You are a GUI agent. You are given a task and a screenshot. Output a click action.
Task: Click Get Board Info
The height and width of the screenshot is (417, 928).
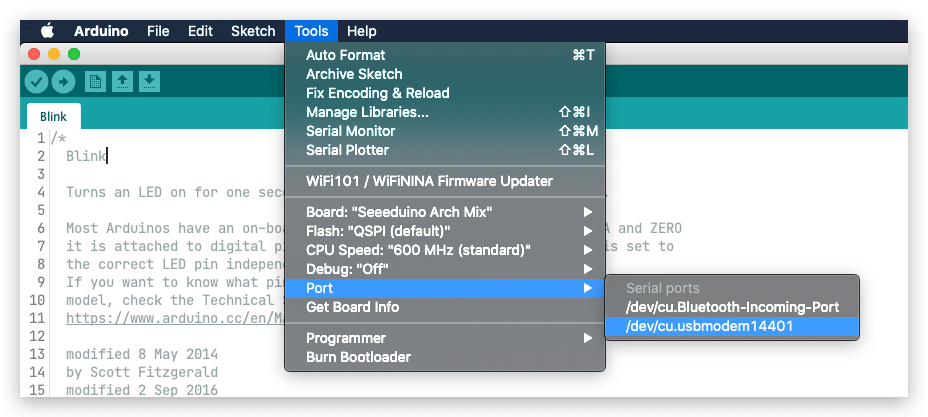[x=445, y=307]
